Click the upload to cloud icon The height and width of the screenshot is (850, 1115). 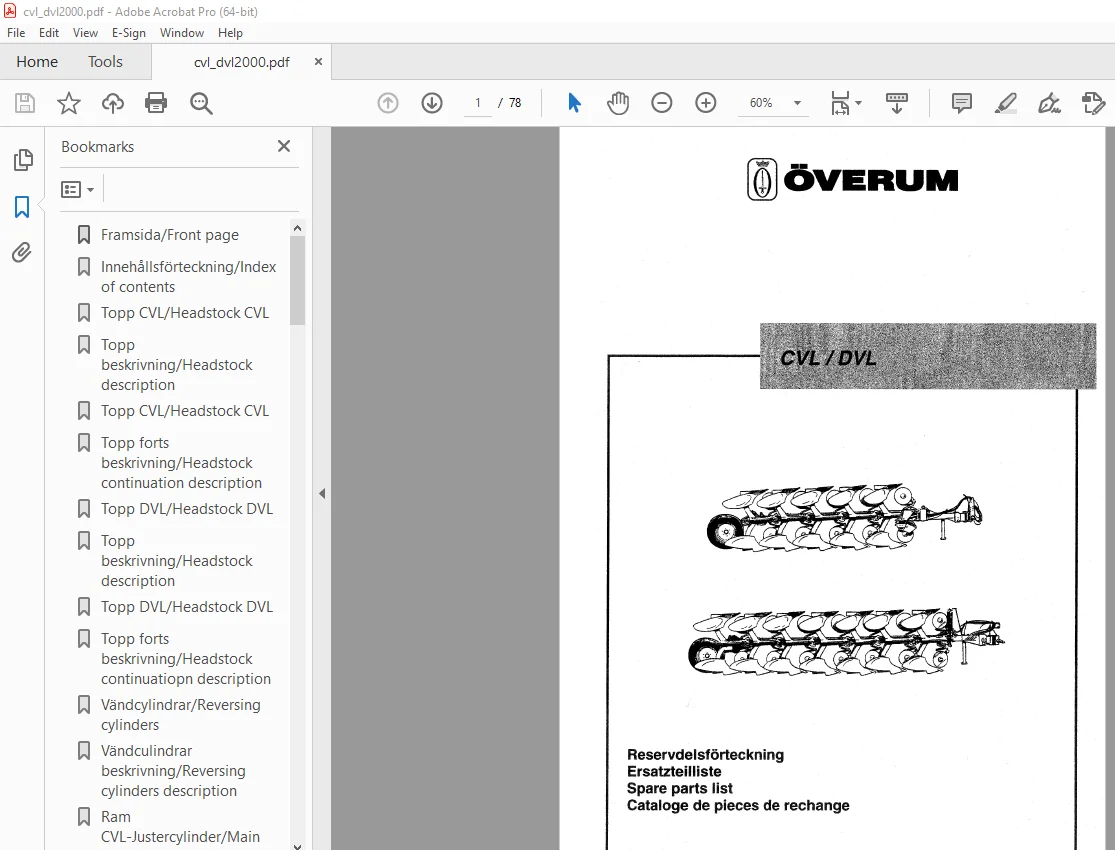pos(112,103)
